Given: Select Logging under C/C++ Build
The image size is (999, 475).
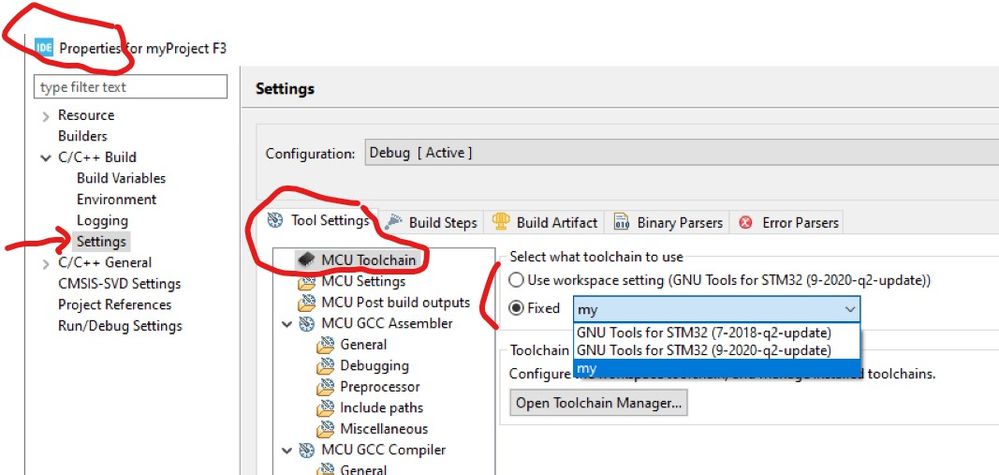Looking at the screenshot, I should (103, 220).
